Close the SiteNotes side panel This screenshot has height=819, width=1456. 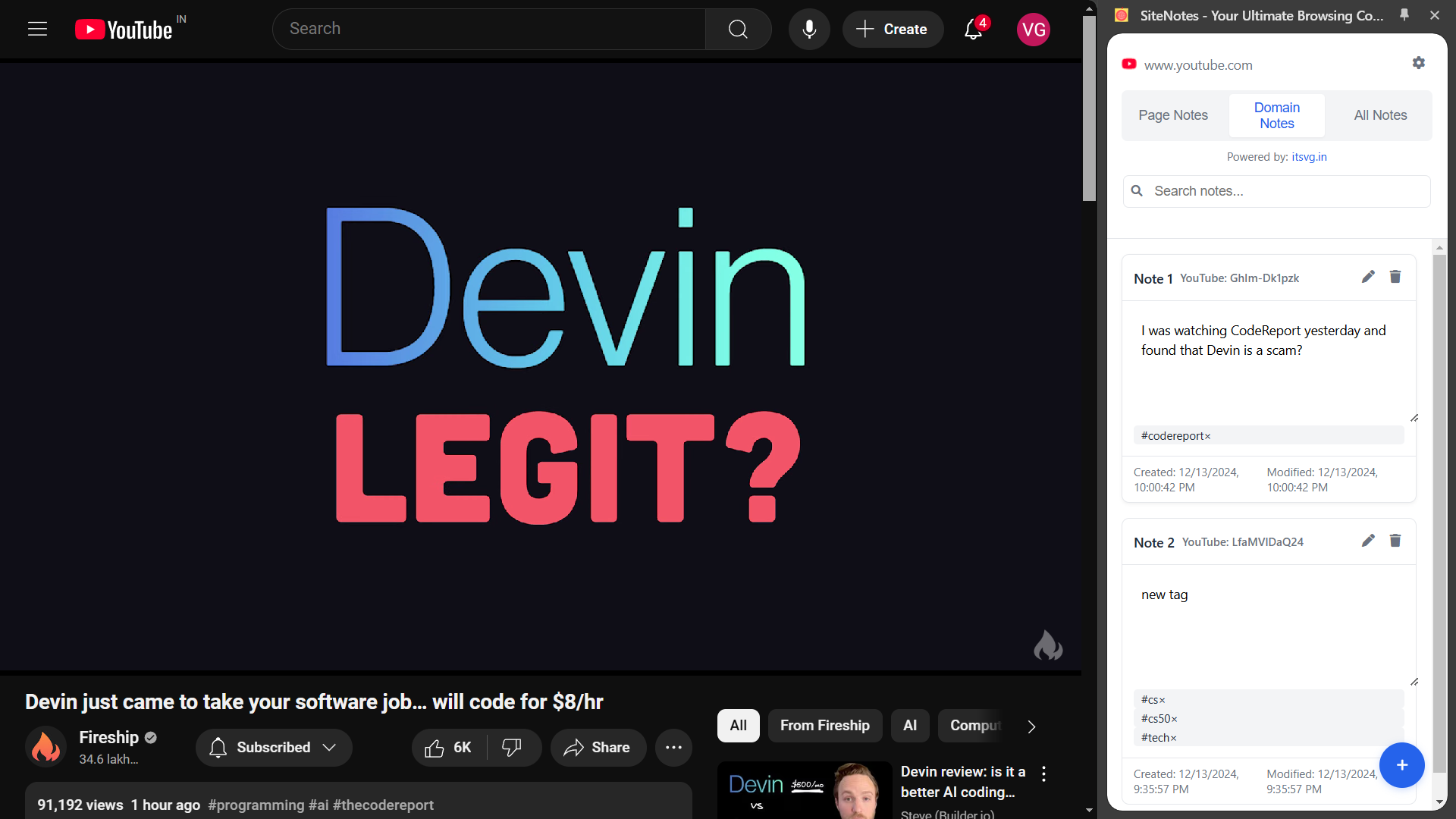tap(1434, 15)
